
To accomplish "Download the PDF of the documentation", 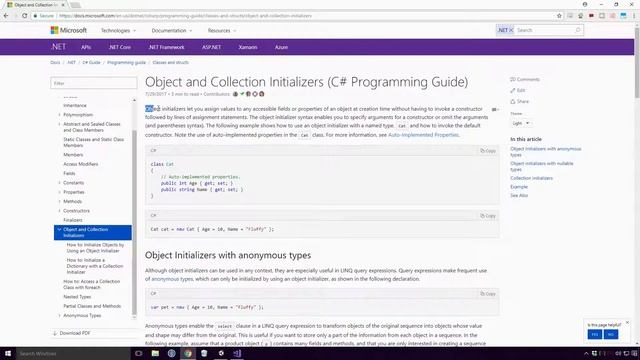I will coord(72,333).
